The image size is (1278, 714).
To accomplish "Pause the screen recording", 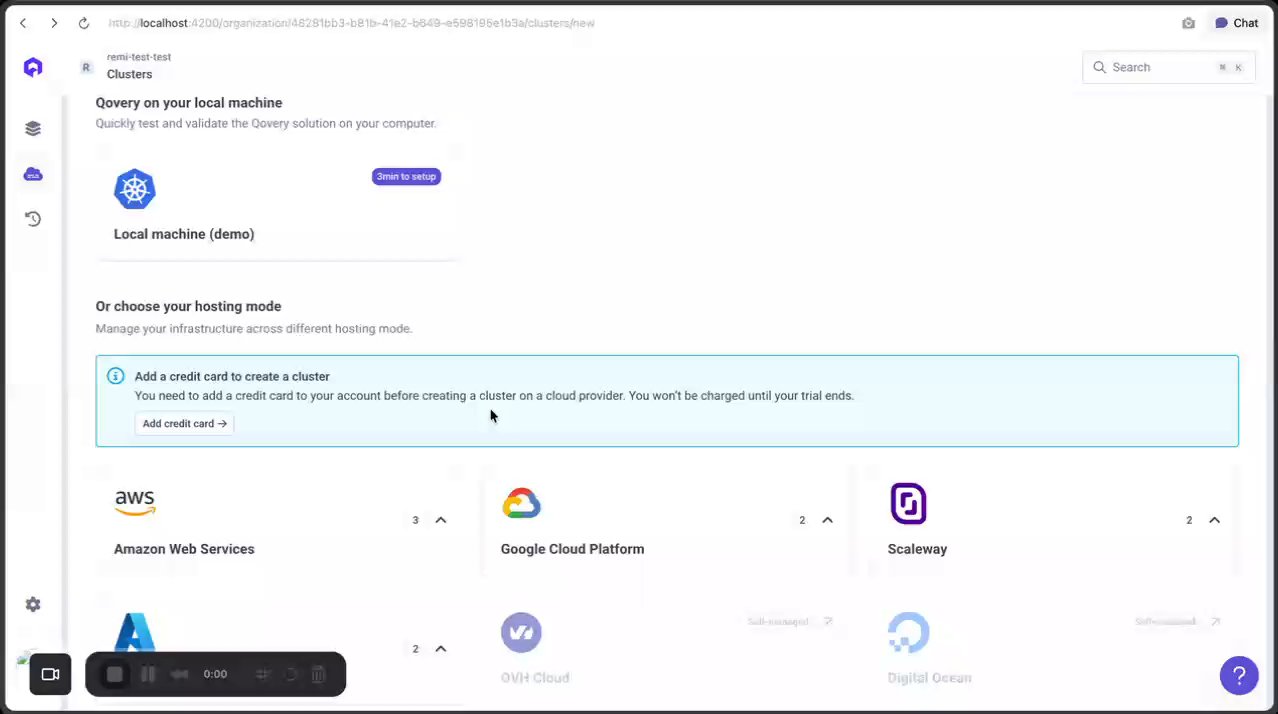I will point(148,674).
